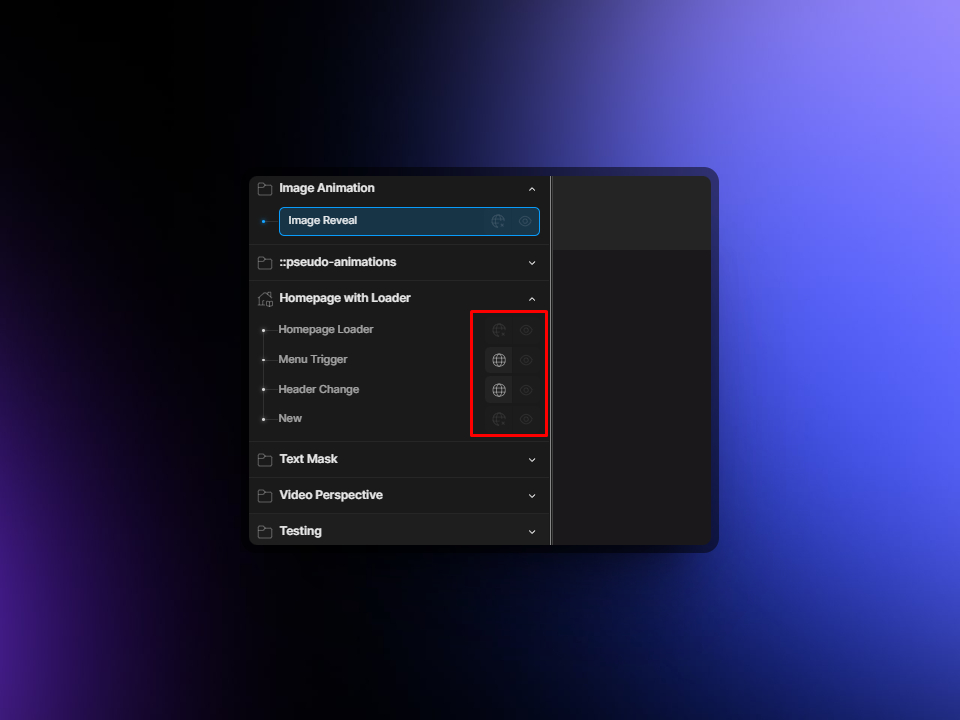Collapse the Homepage with Loader chevron
Screen dimensions: 960x720
point(532,299)
